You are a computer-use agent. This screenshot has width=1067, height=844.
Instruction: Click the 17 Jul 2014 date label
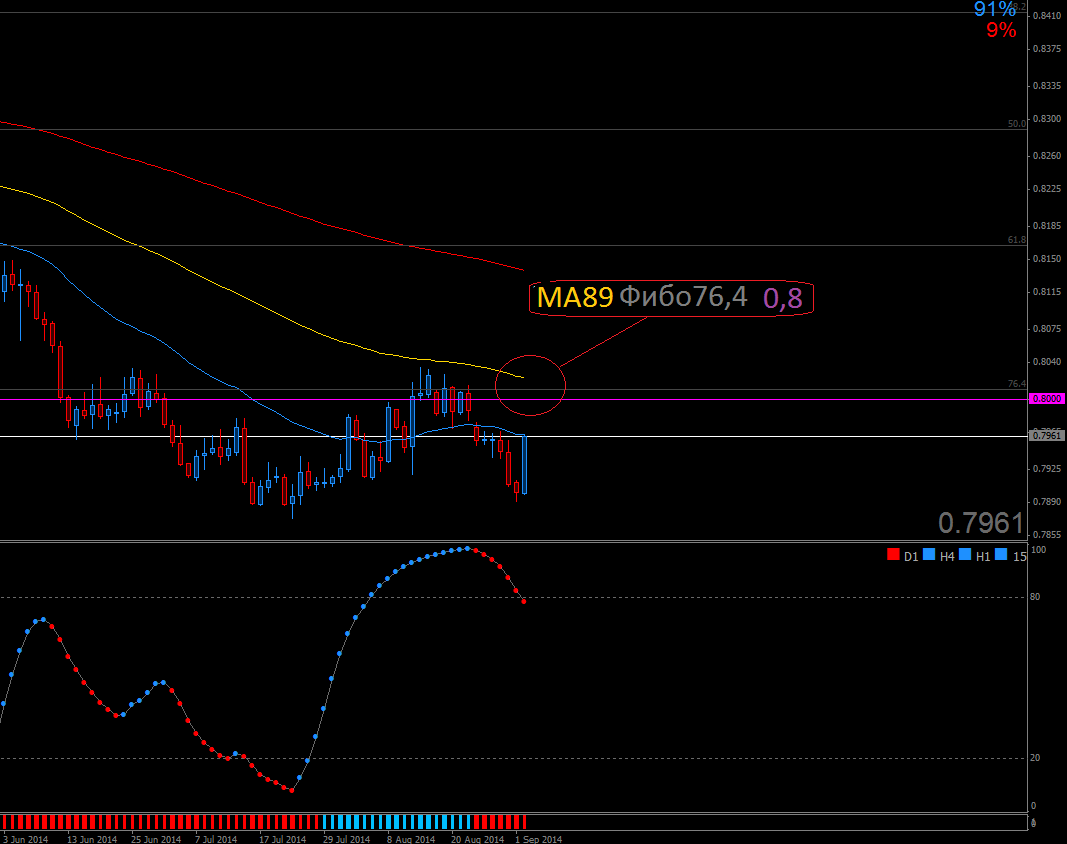[x=282, y=839]
